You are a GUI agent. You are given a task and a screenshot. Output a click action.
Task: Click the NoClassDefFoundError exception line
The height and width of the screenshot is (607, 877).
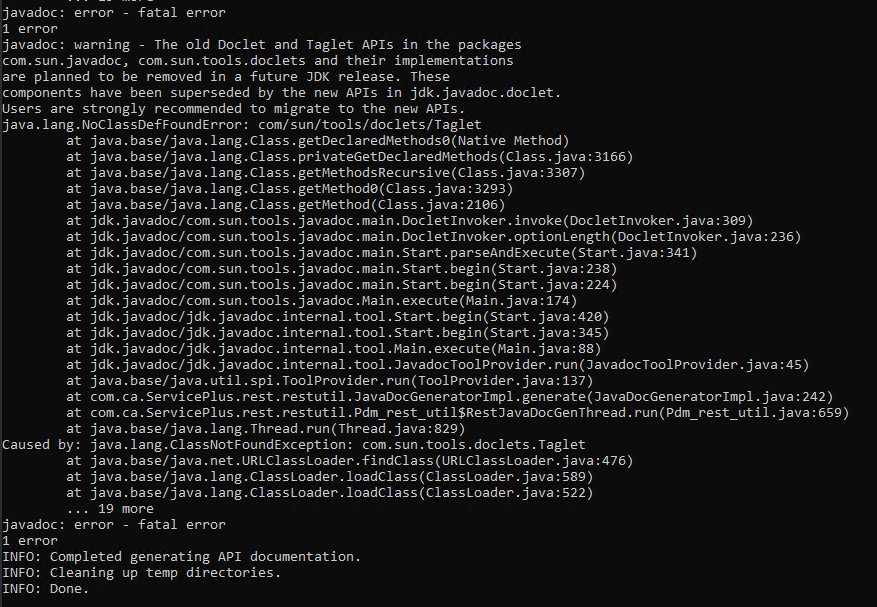[x=242, y=125]
